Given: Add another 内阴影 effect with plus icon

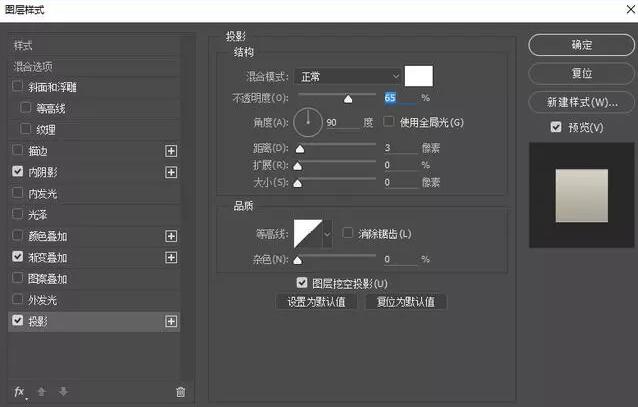Looking at the screenshot, I should pos(171,172).
